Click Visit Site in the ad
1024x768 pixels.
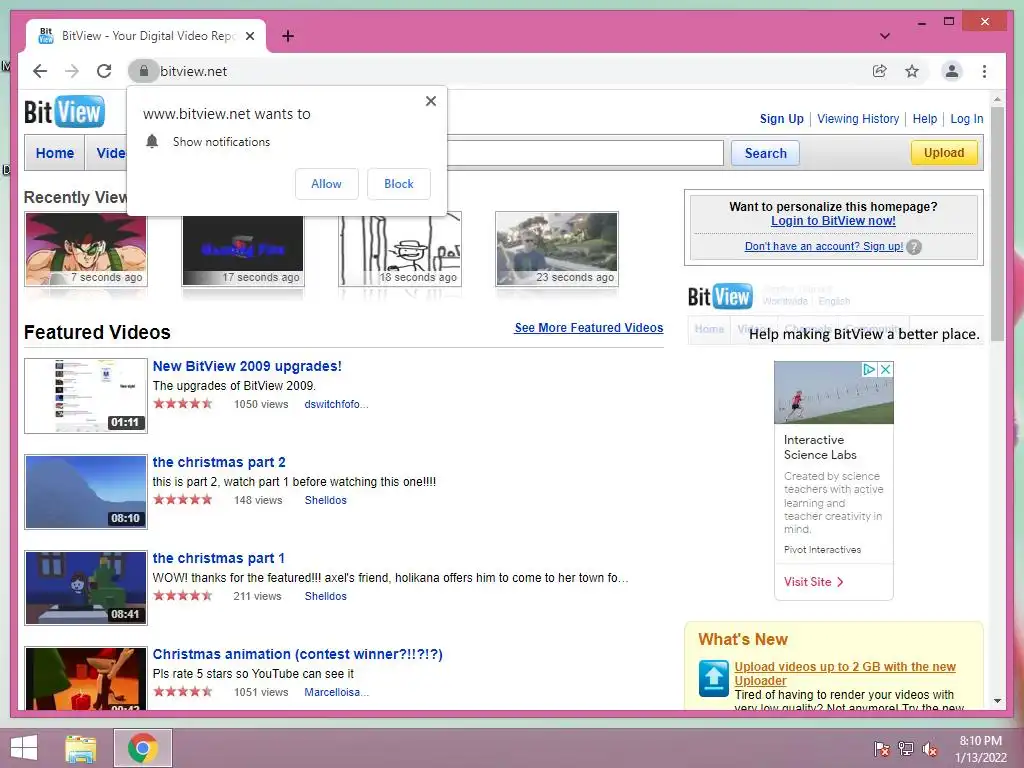(x=814, y=582)
